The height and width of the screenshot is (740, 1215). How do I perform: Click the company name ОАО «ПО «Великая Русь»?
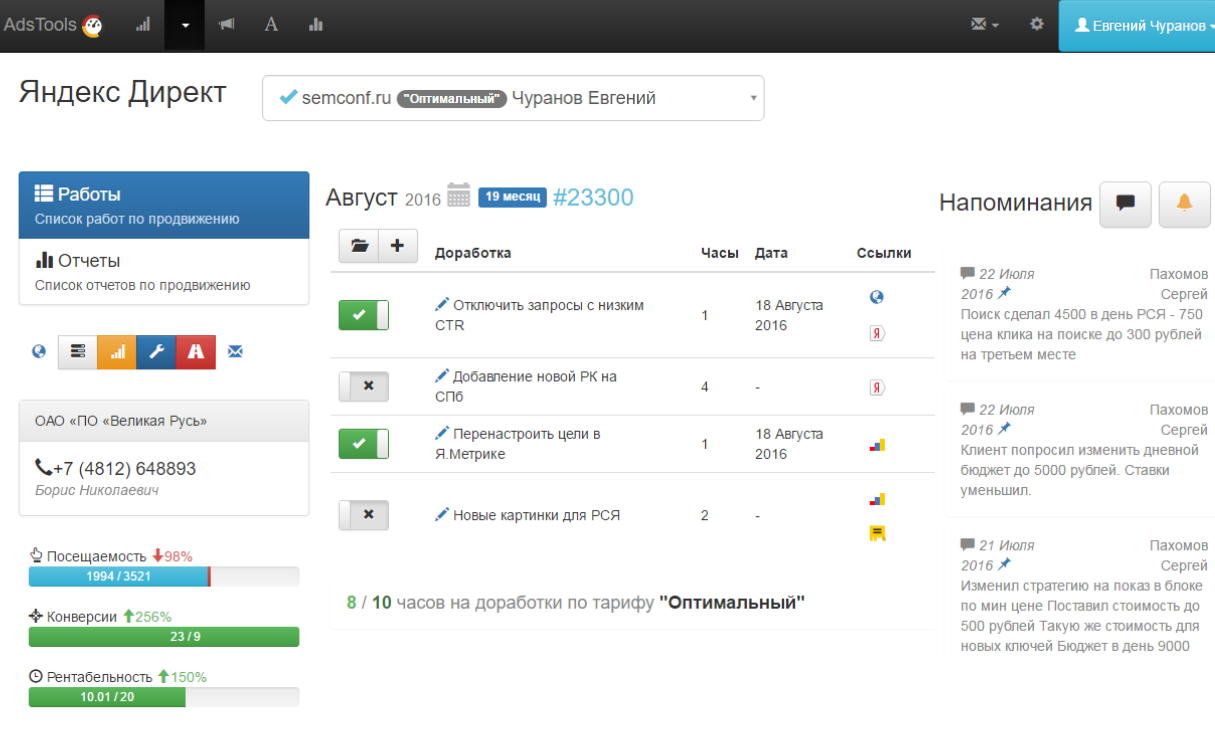[x=121, y=421]
